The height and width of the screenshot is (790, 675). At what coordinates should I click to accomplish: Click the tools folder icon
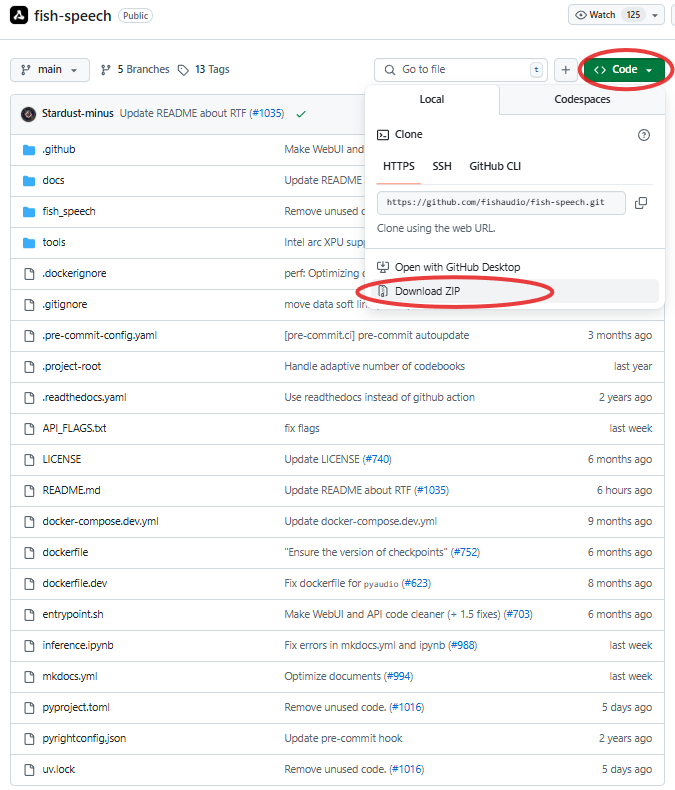[29, 243]
